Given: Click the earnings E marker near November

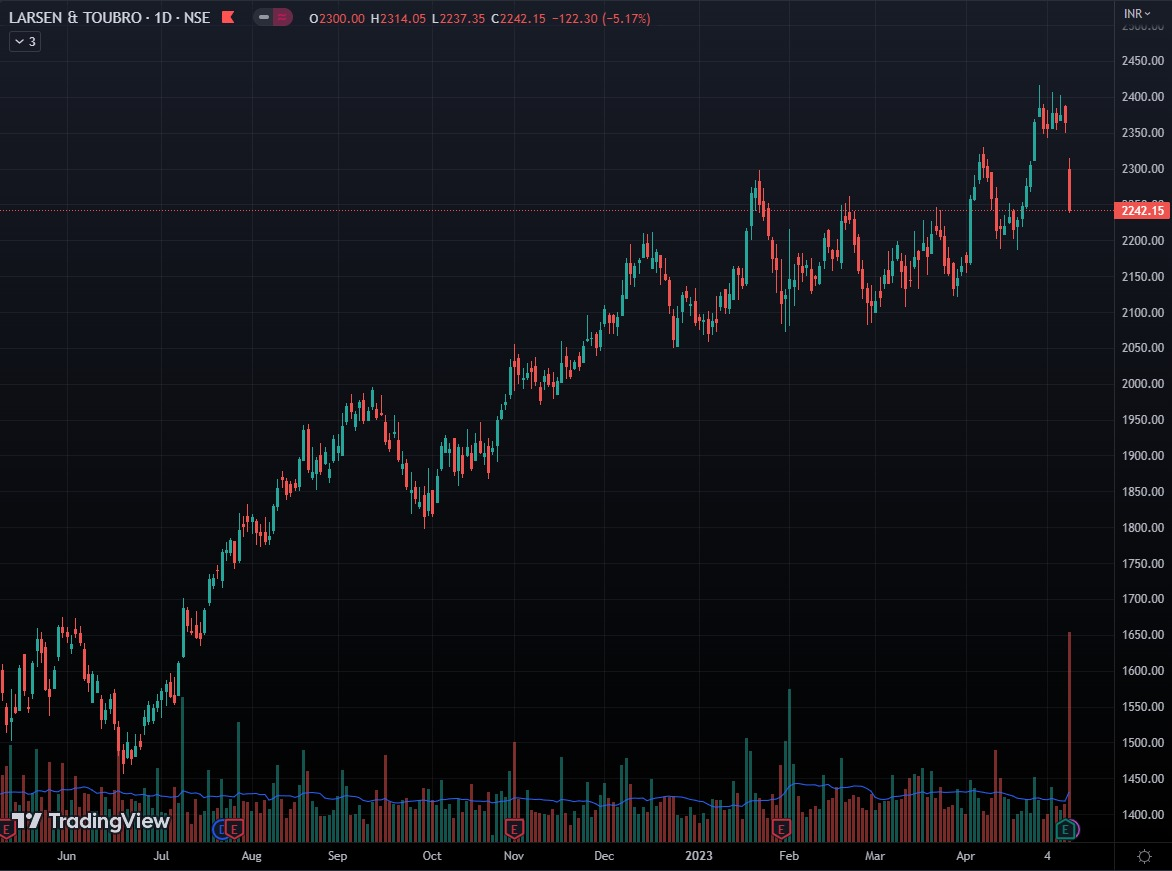Looking at the screenshot, I should coord(513,828).
